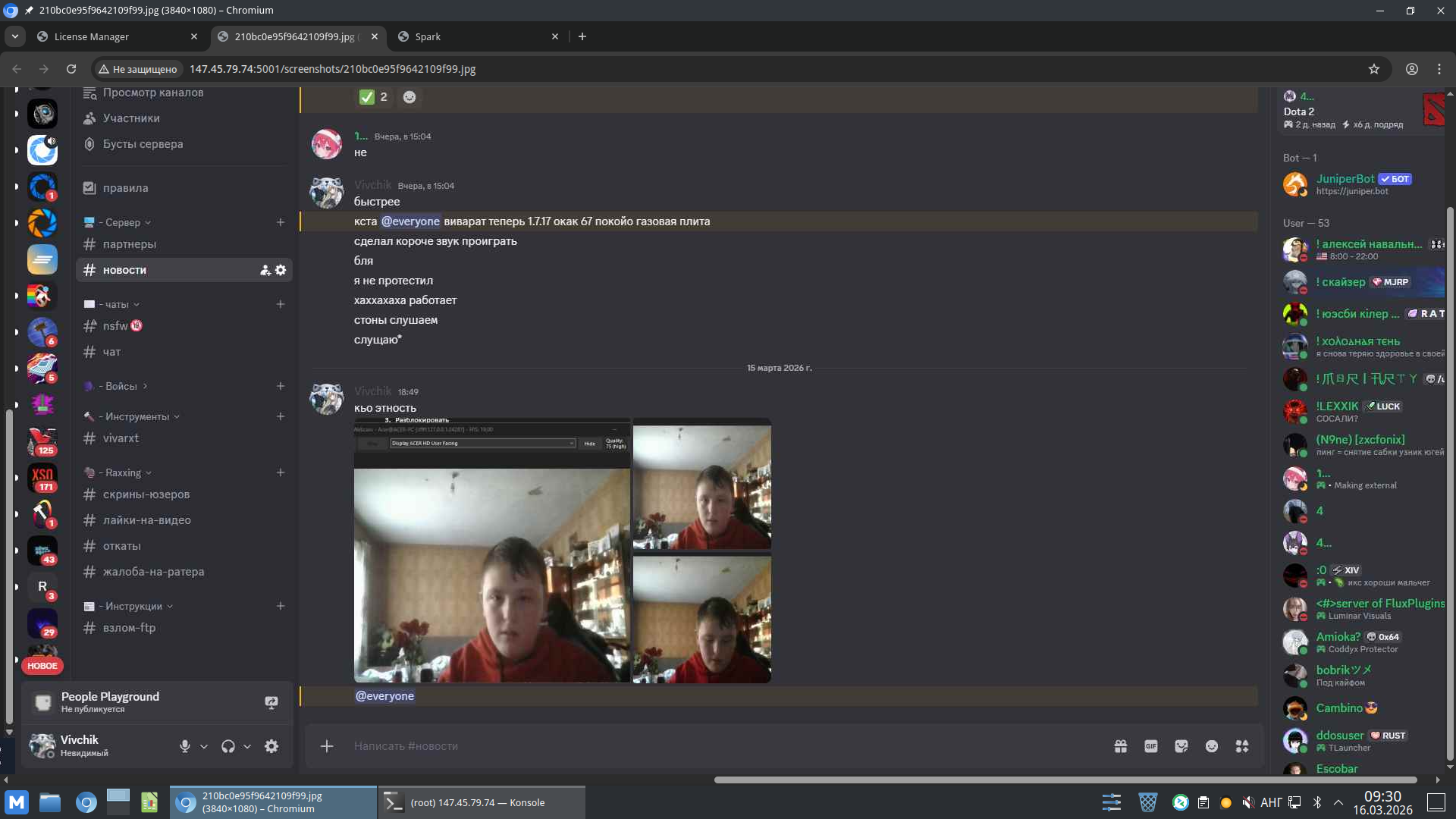This screenshot has height=819, width=1456.
Task: Bookmark this page with star icon
Action: tap(1373, 69)
